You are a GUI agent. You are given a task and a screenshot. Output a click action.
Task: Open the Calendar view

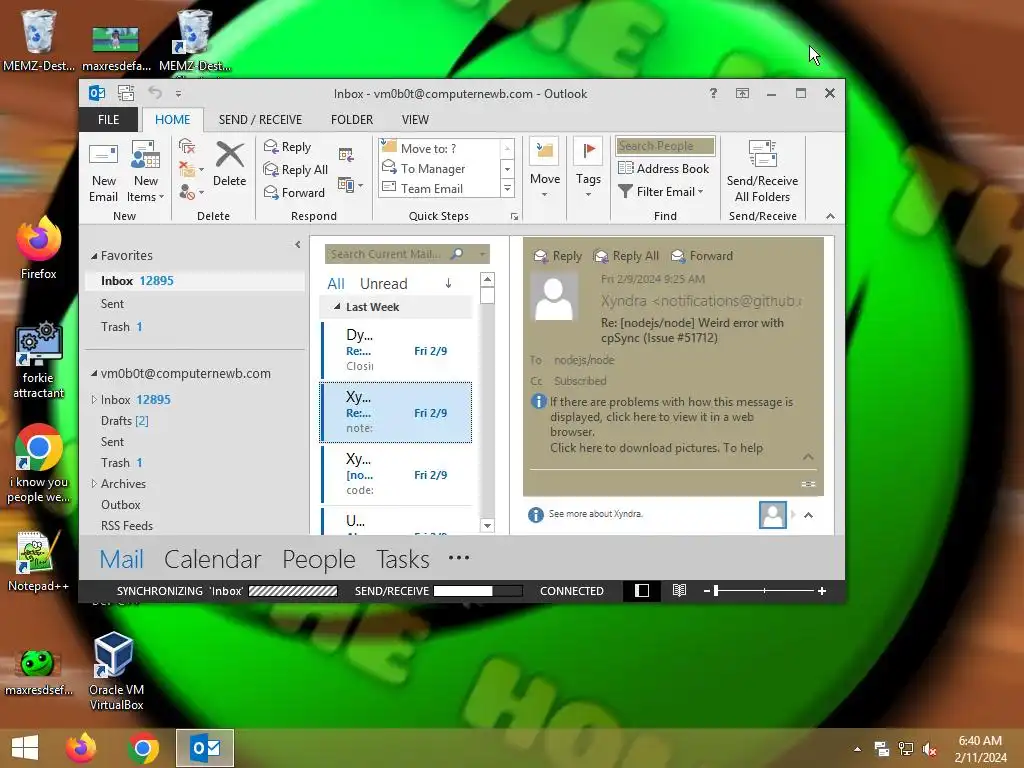point(212,559)
